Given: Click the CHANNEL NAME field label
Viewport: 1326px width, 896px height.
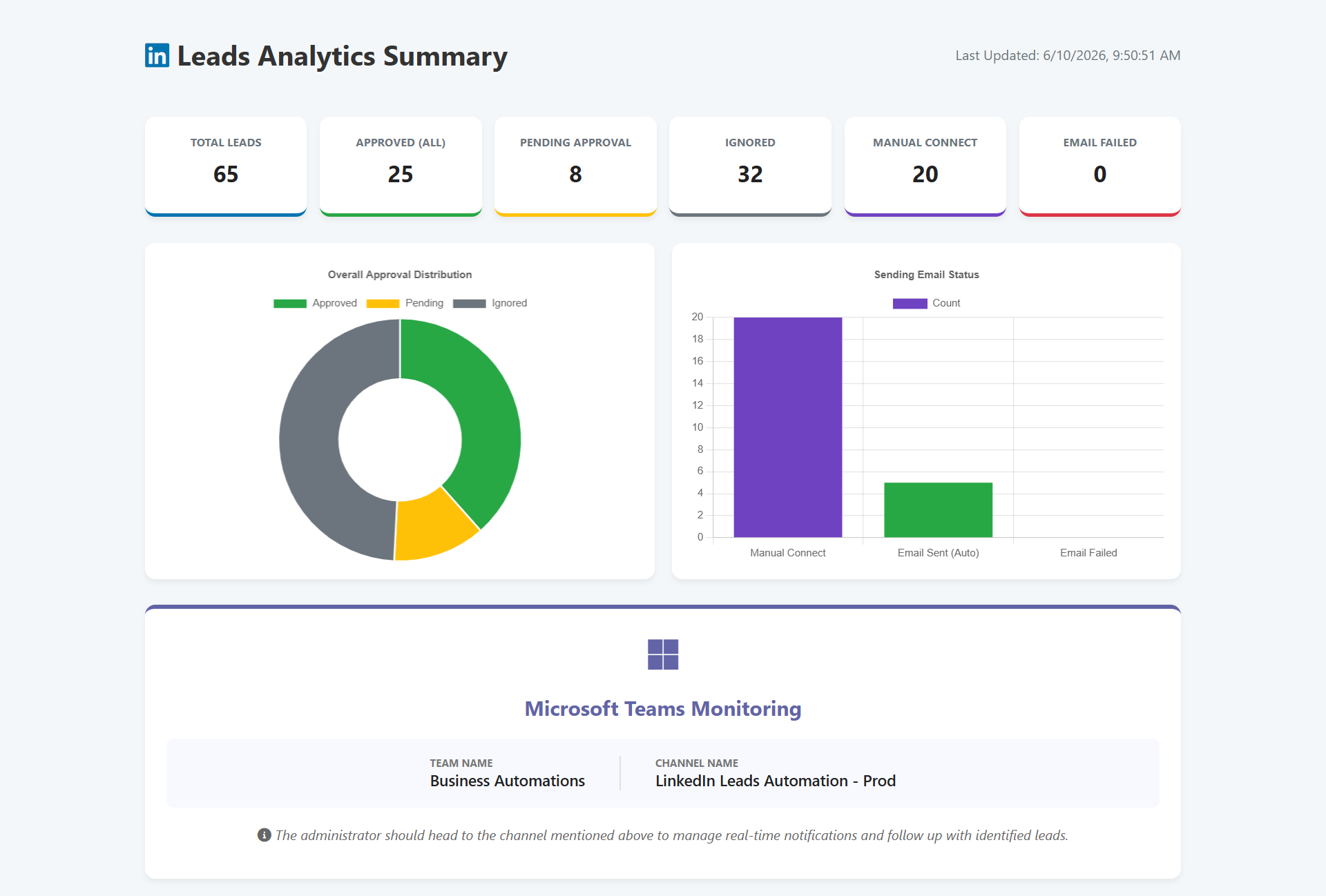Looking at the screenshot, I should coord(697,763).
